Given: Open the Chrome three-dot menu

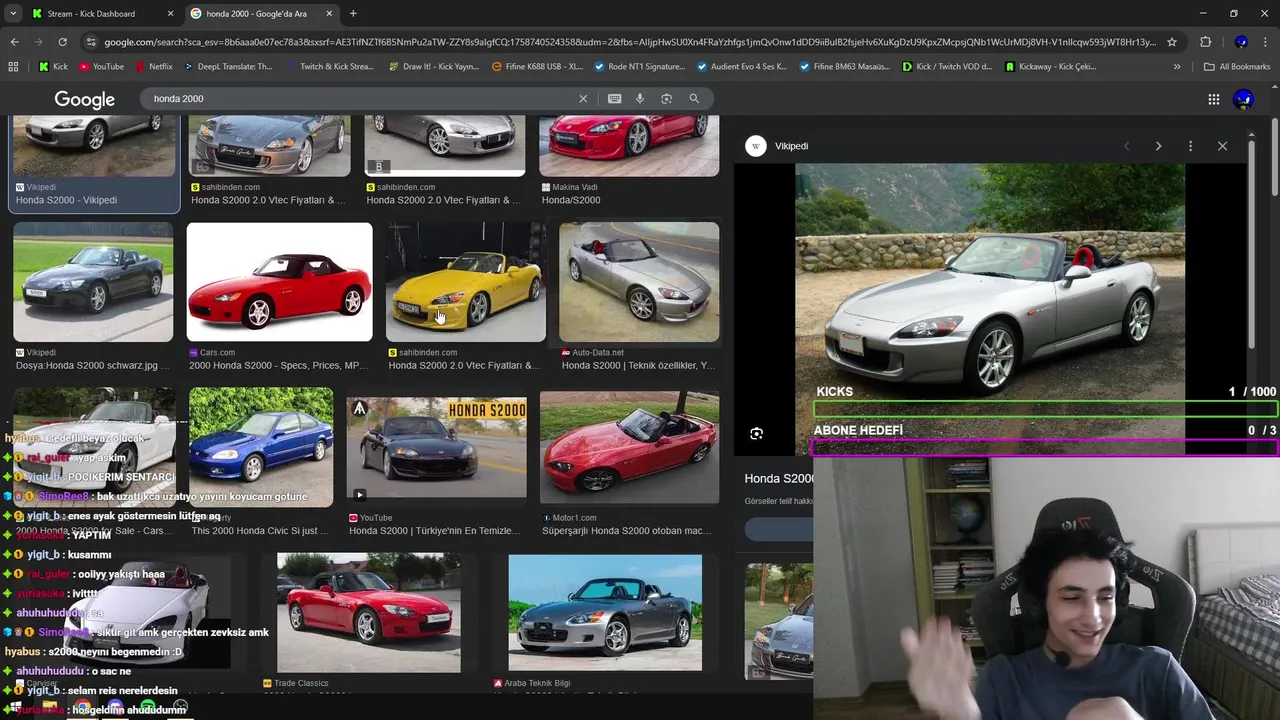Looking at the screenshot, I should coord(1265,42).
